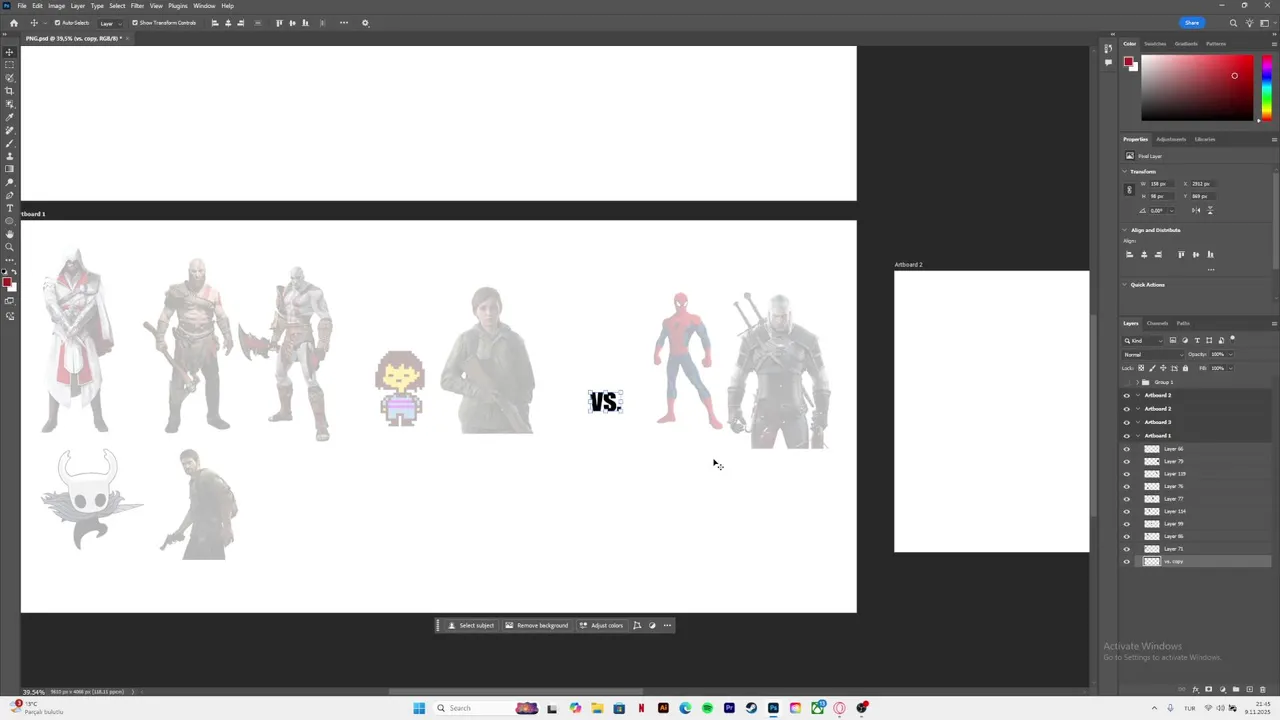Expand Group 1 in Layers panel
This screenshot has width=1280, height=720.
pyautogui.click(x=1137, y=382)
